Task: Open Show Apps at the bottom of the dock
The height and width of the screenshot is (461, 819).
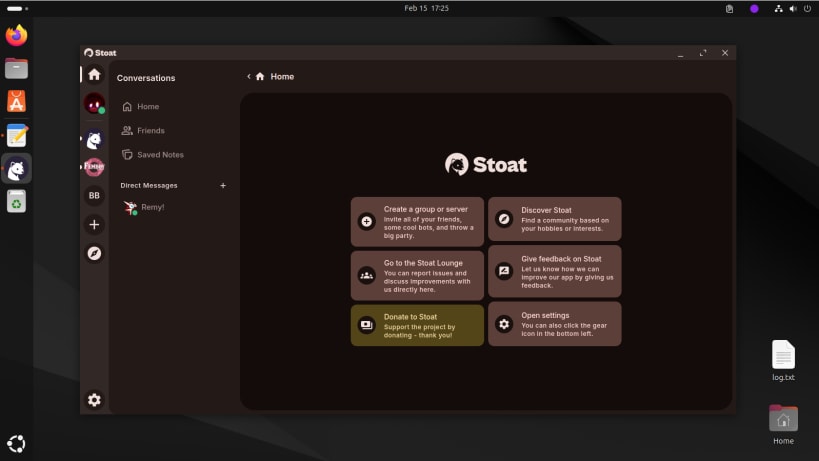Action: (x=16, y=444)
